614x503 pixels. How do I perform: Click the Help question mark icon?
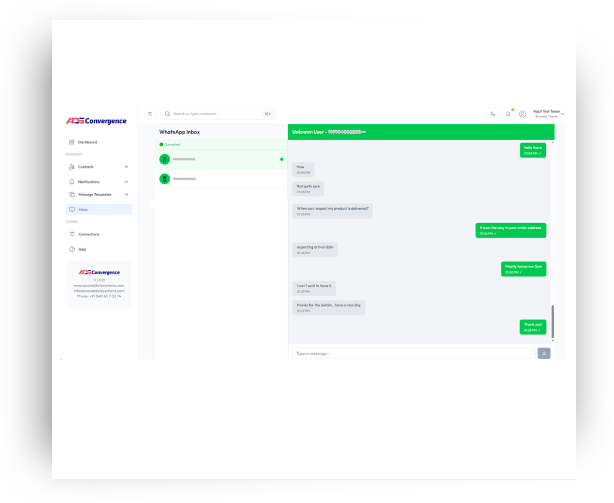(71, 249)
